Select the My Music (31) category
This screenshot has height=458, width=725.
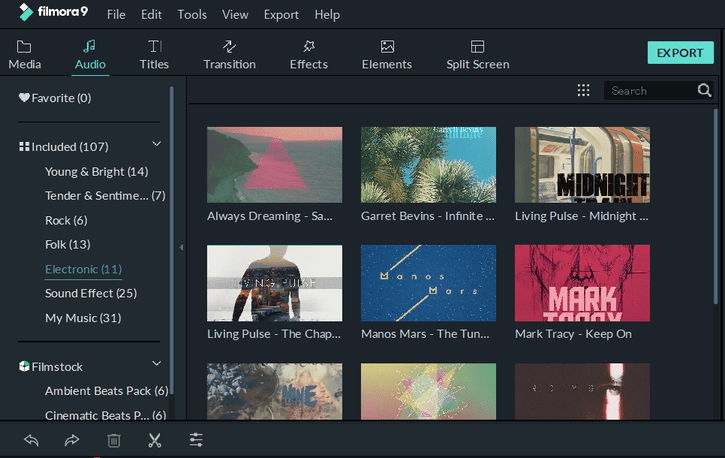click(83, 318)
